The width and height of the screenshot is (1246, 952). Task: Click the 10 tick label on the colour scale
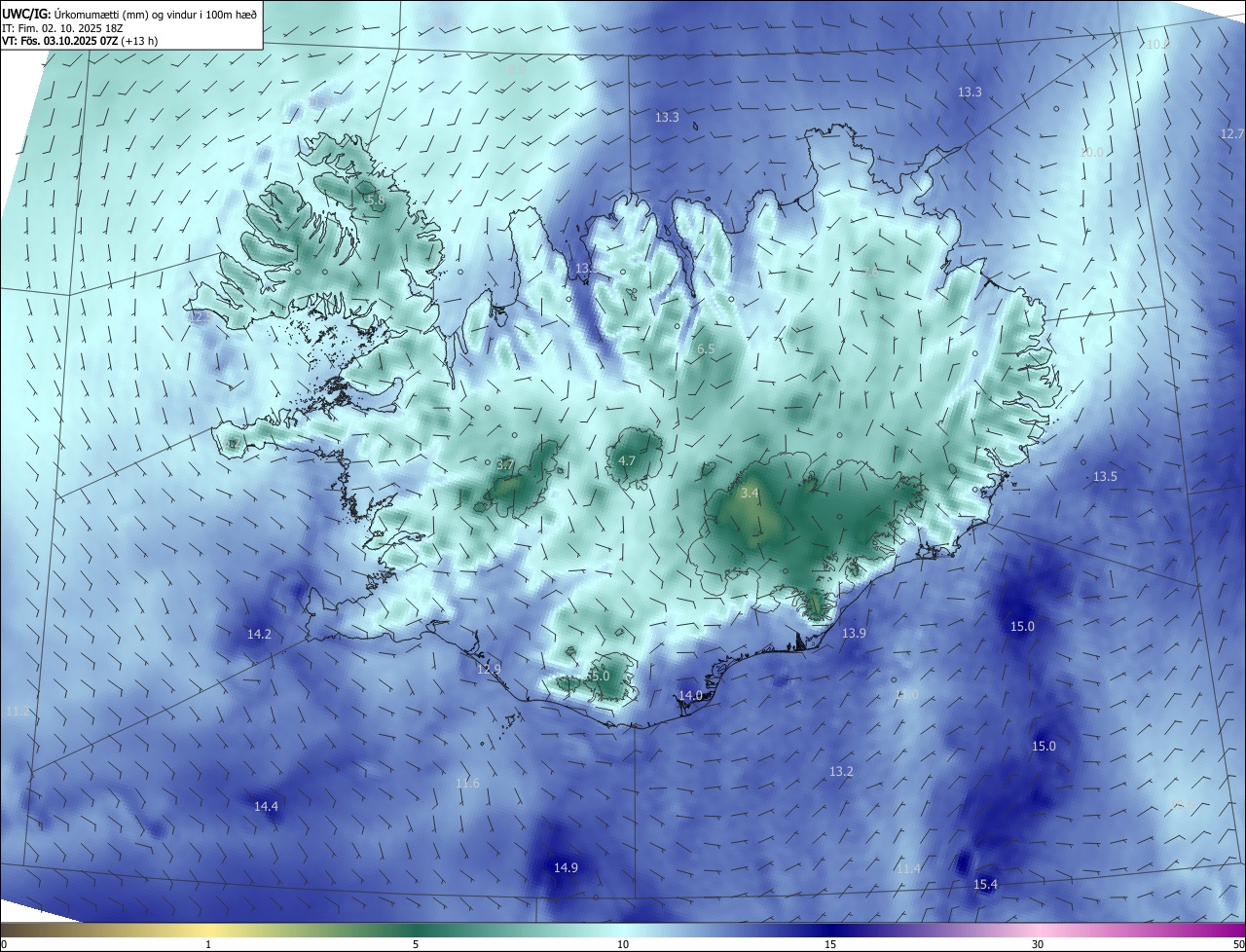tap(623, 944)
